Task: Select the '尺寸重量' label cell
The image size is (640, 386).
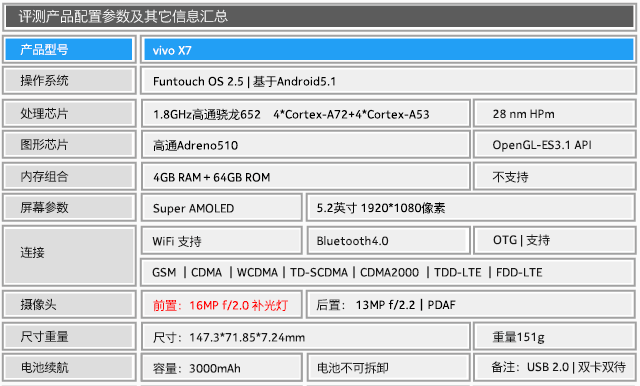Action: click(69, 337)
